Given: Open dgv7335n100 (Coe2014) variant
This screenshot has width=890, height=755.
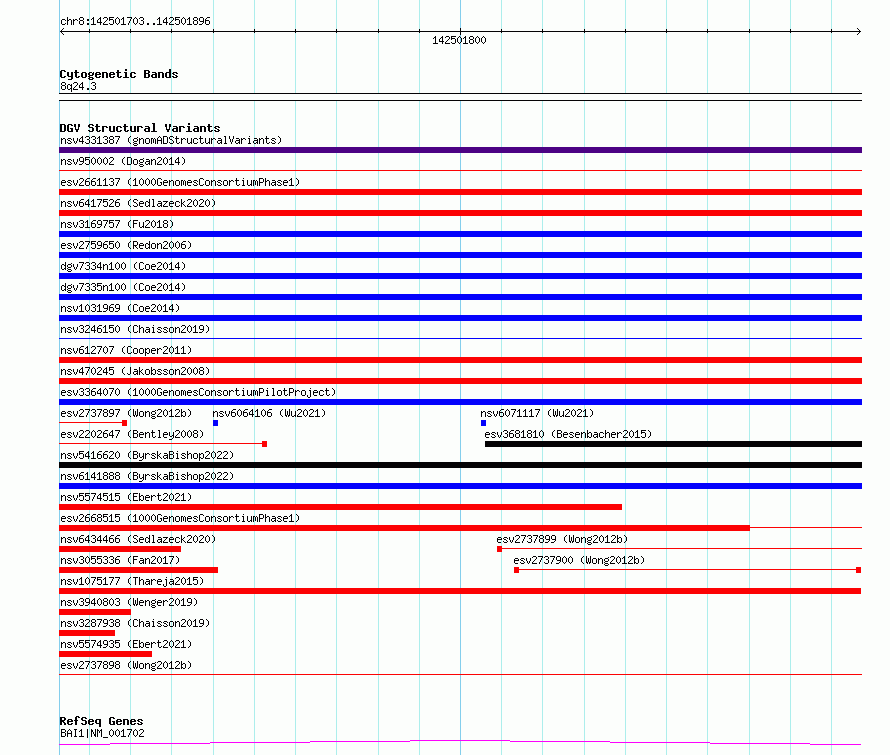Looking at the screenshot, I should [123, 287].
